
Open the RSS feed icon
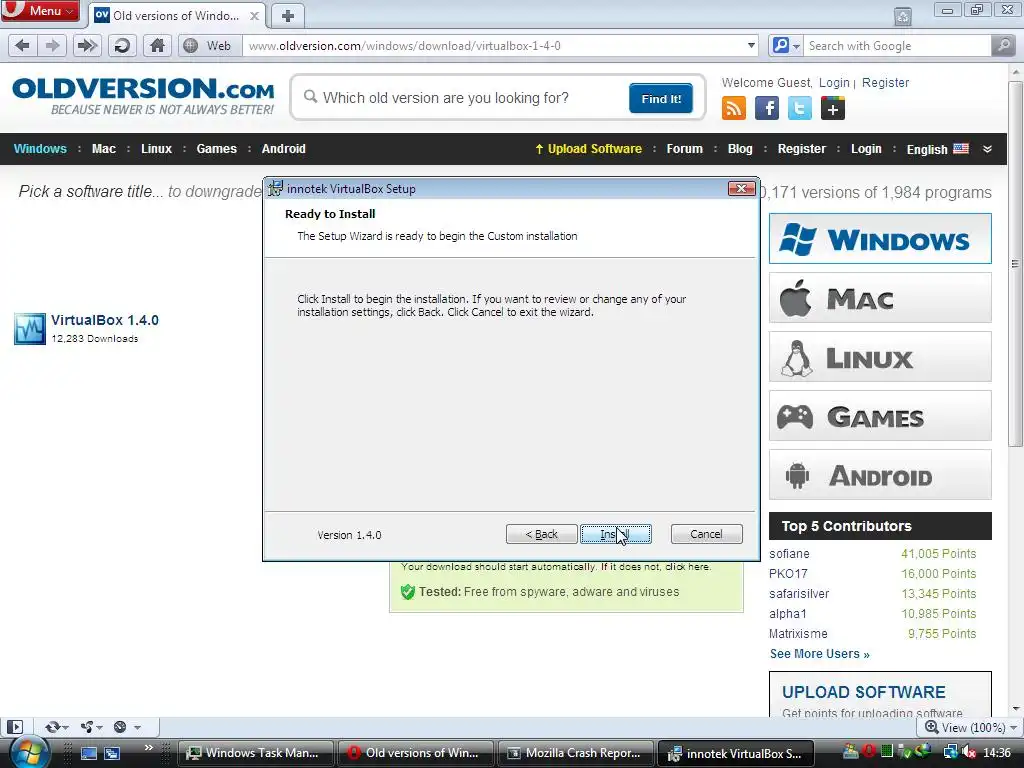(733, 108)
